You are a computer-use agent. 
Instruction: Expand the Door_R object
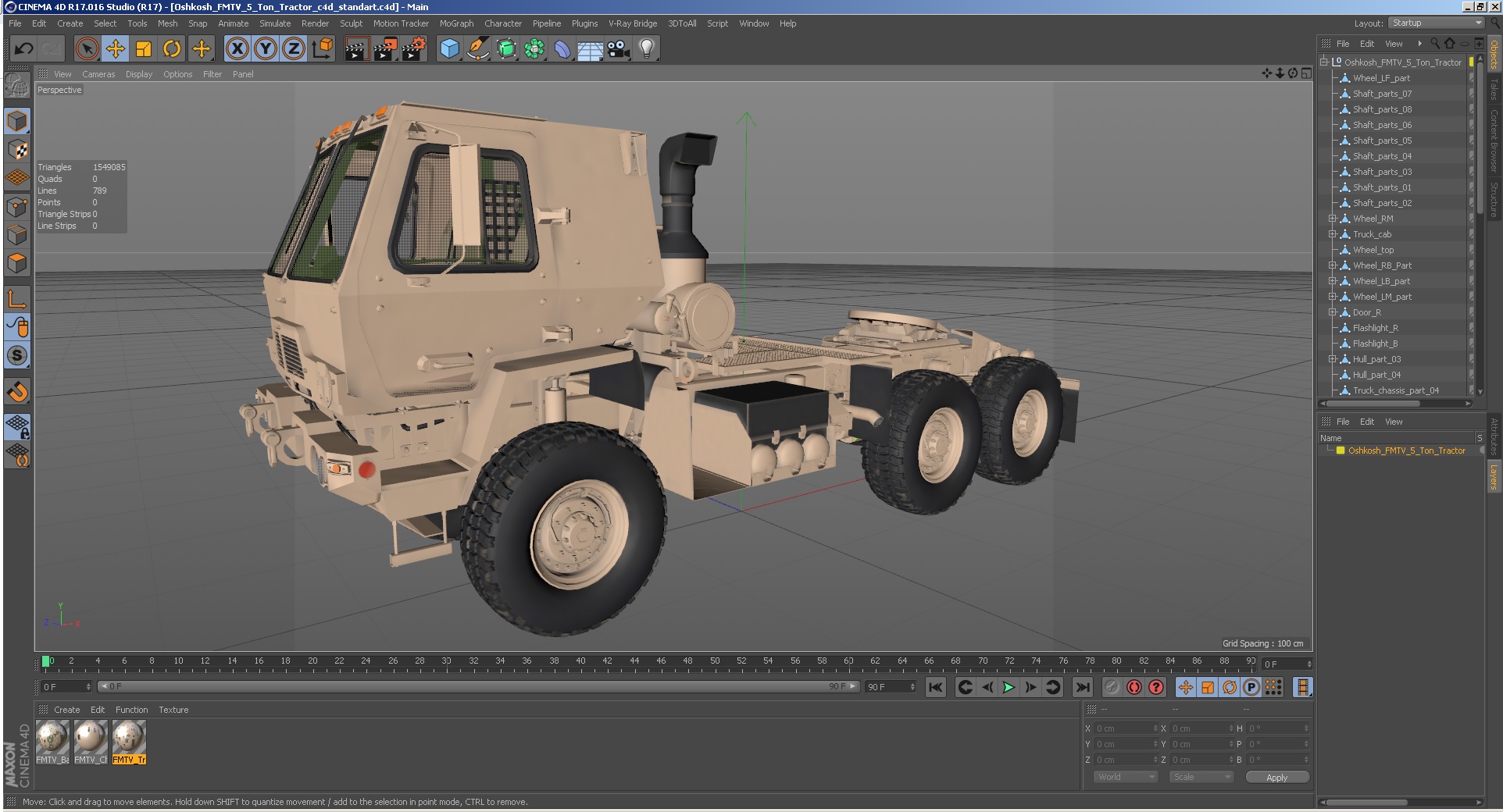click(1333, 312)
